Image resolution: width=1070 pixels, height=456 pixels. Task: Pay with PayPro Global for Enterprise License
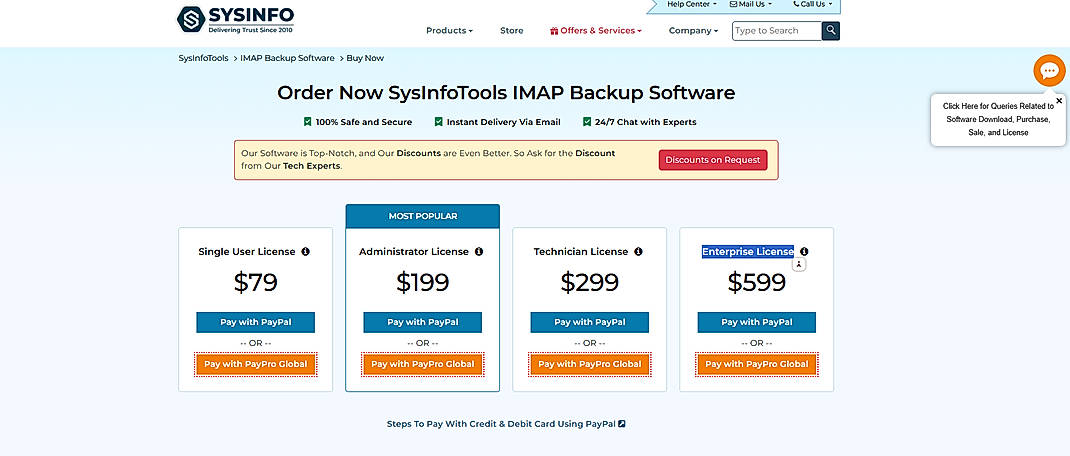[x=757, y=364]
